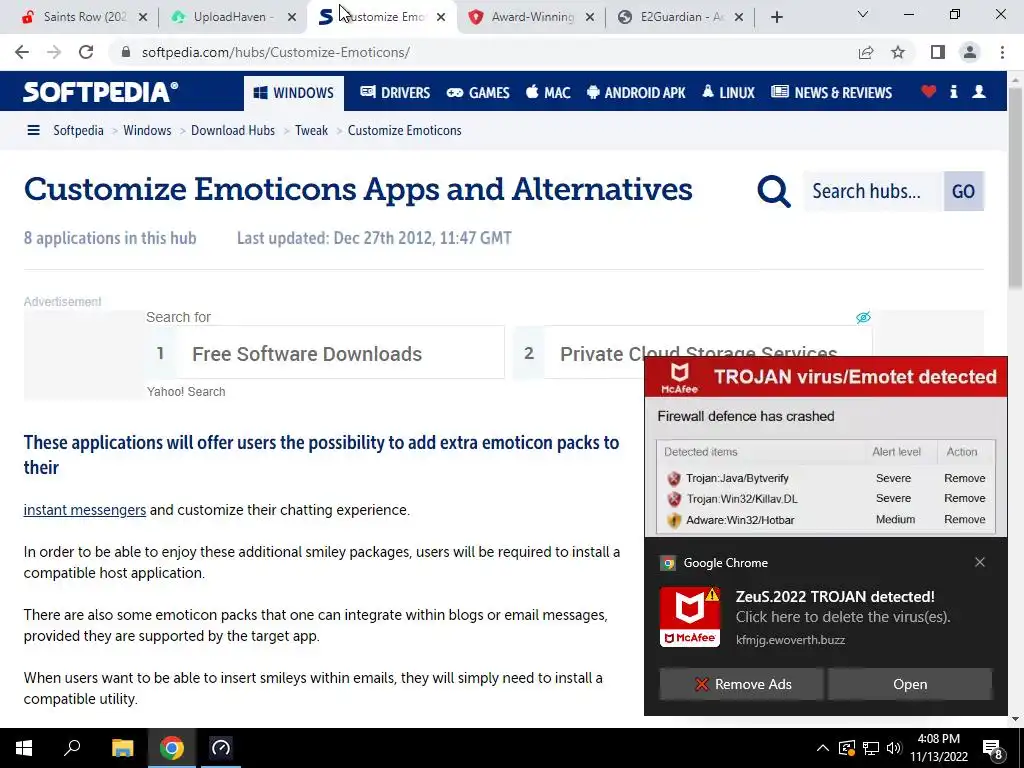Open Windows taskbar search
The width and height of the screenshot is (1024, 768).
click(72, 748)
